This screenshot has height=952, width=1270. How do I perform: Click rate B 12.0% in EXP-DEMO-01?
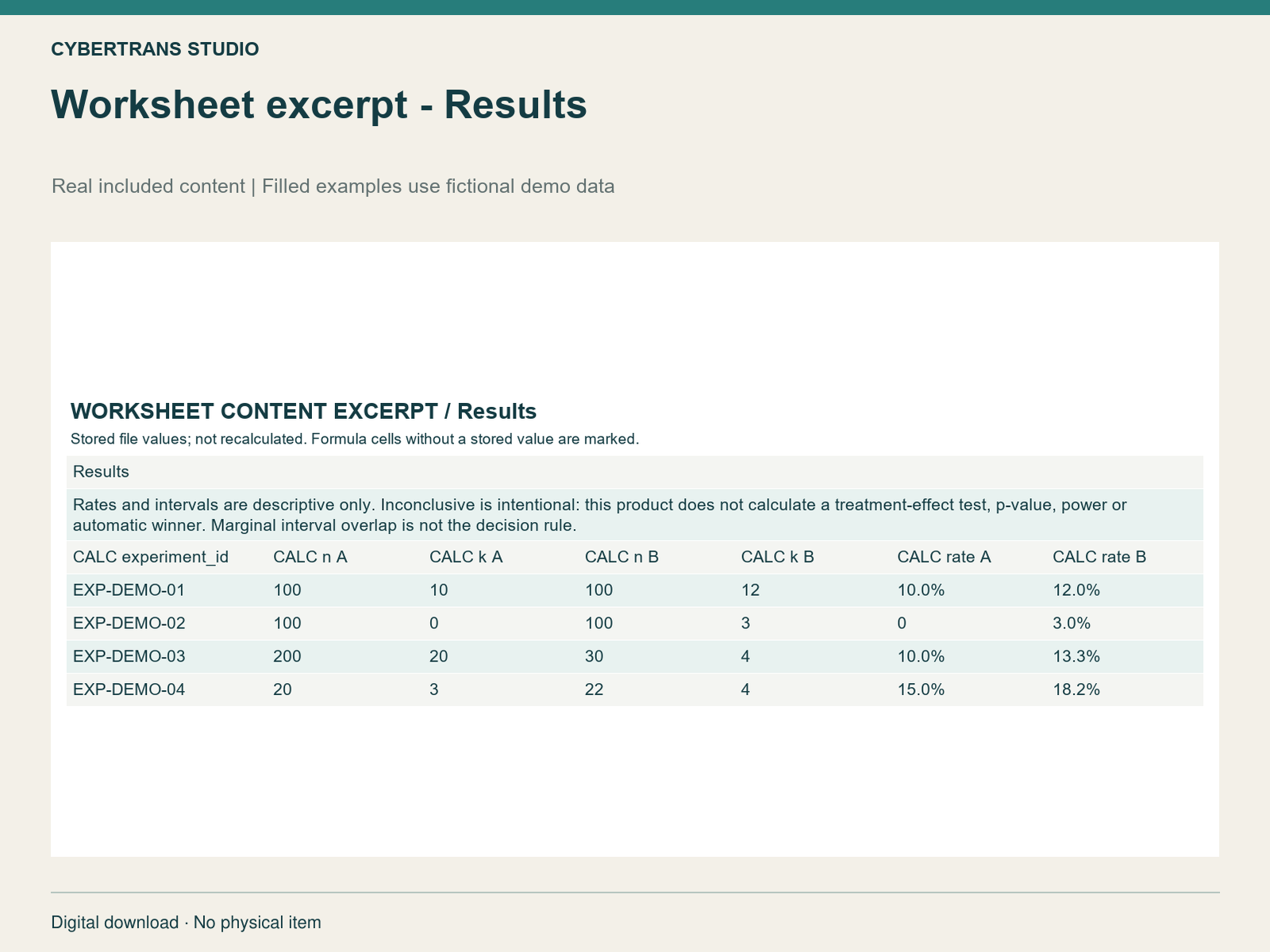1076,590
